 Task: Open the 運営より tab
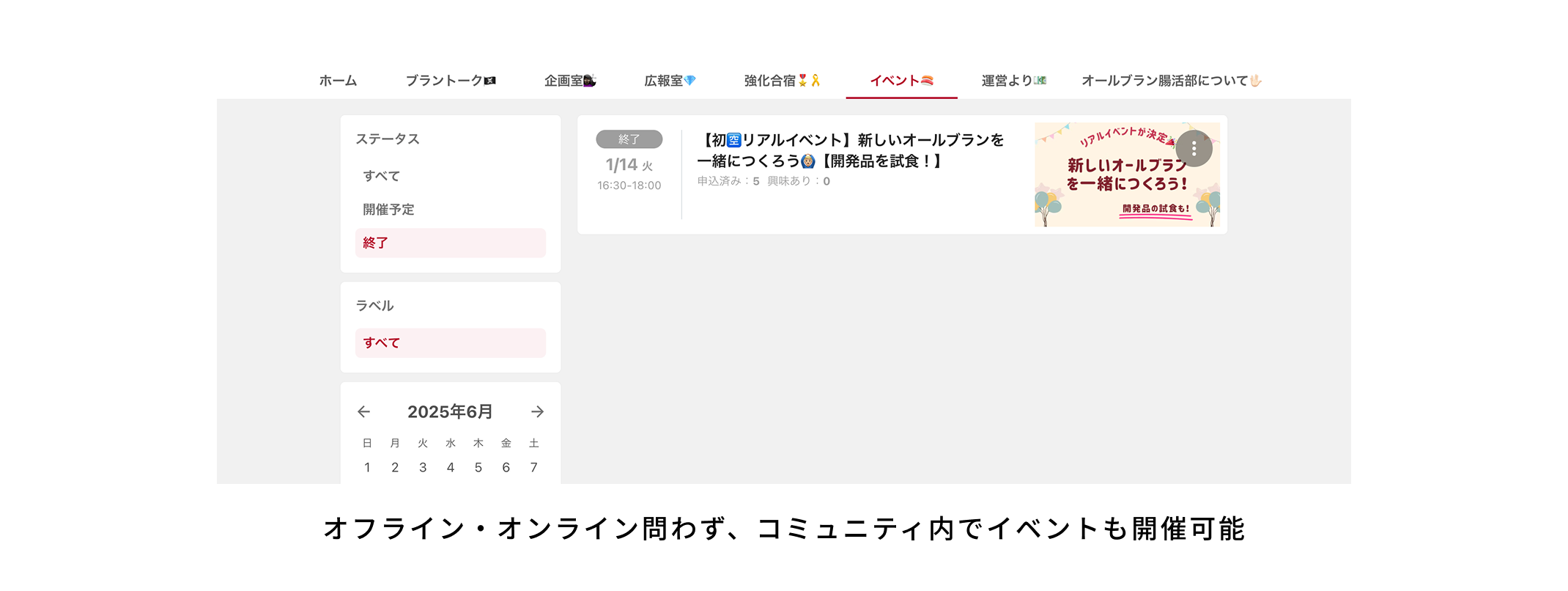[x=1013, y=81]
